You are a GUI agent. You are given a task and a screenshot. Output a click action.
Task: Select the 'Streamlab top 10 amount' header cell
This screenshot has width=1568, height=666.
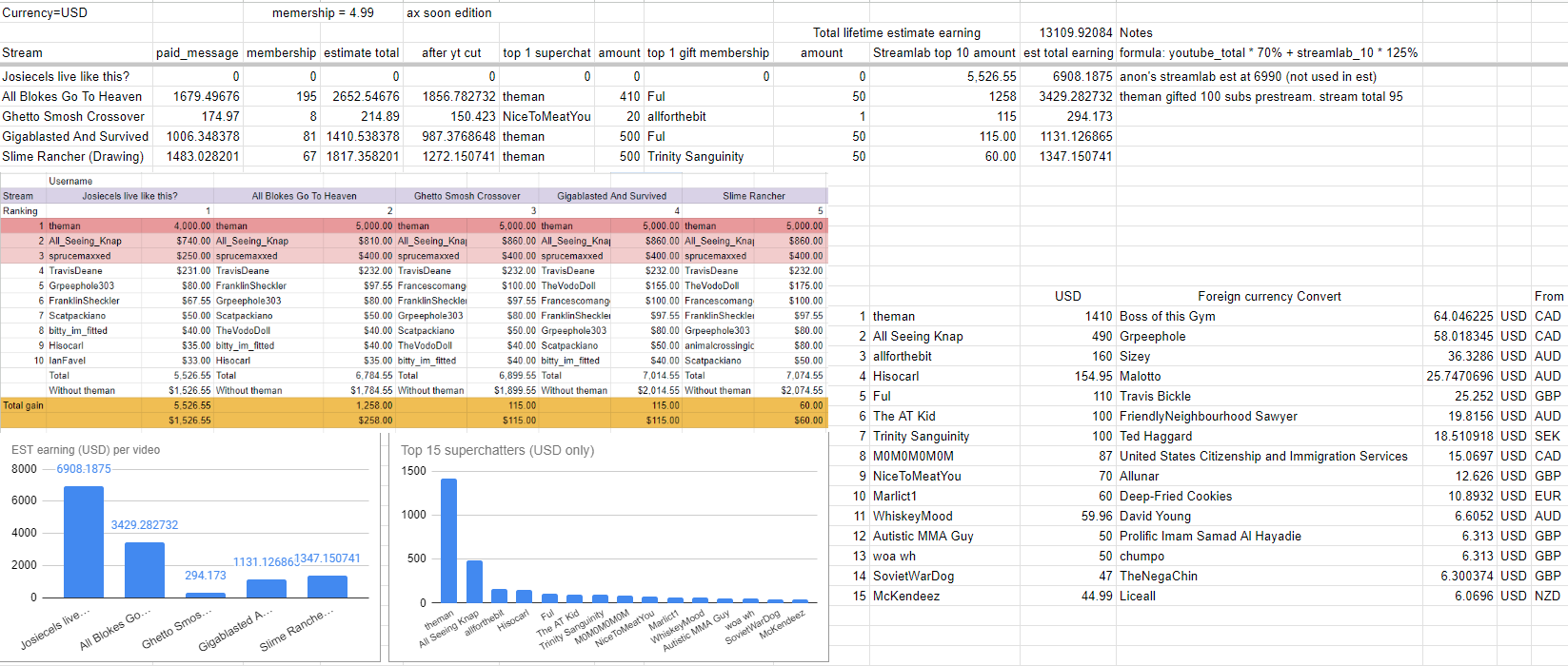click(x=943, y=53)
